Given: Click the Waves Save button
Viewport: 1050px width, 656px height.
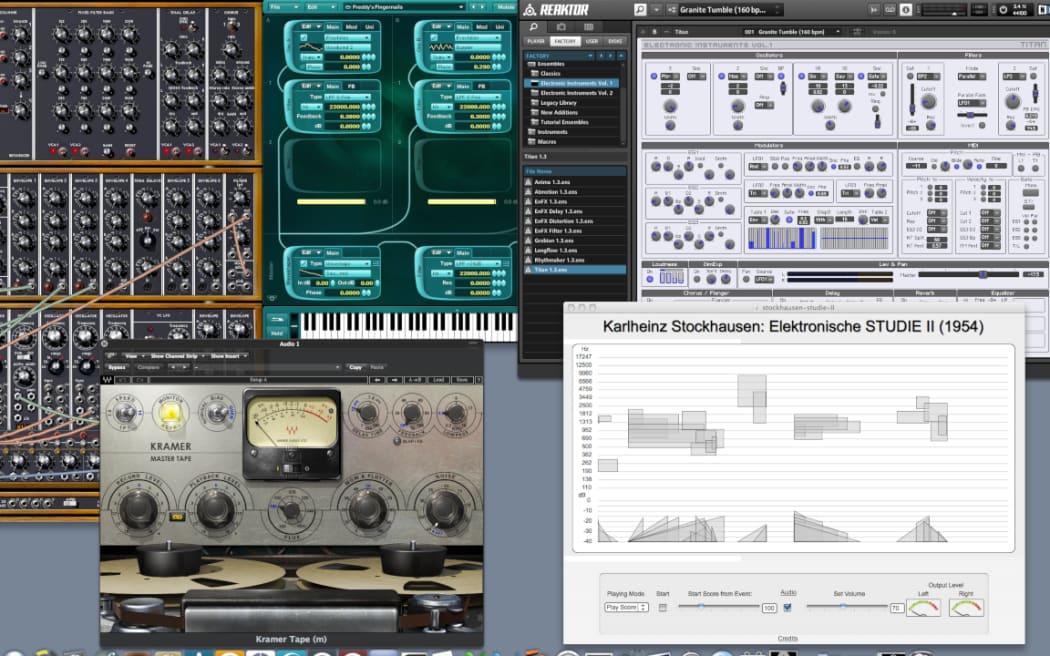Looking at the screenshot, I should pyautogui.click(x=462, y=380).
